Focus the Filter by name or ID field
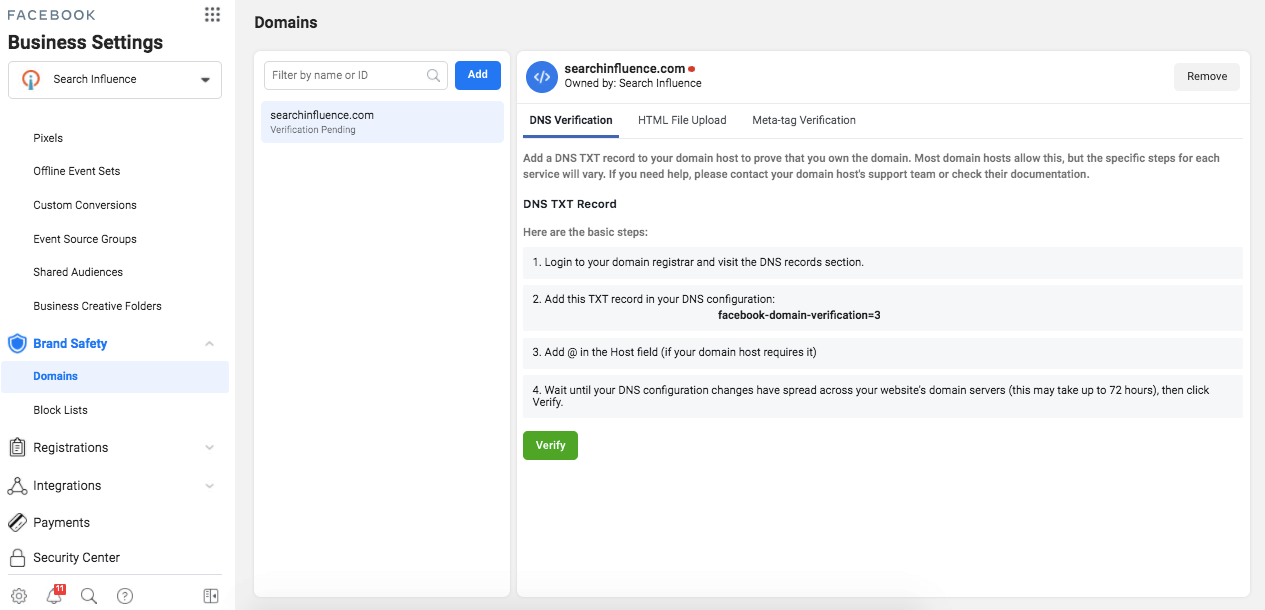This screenshot has height=610, width=1265. click(x=347, y=75)
